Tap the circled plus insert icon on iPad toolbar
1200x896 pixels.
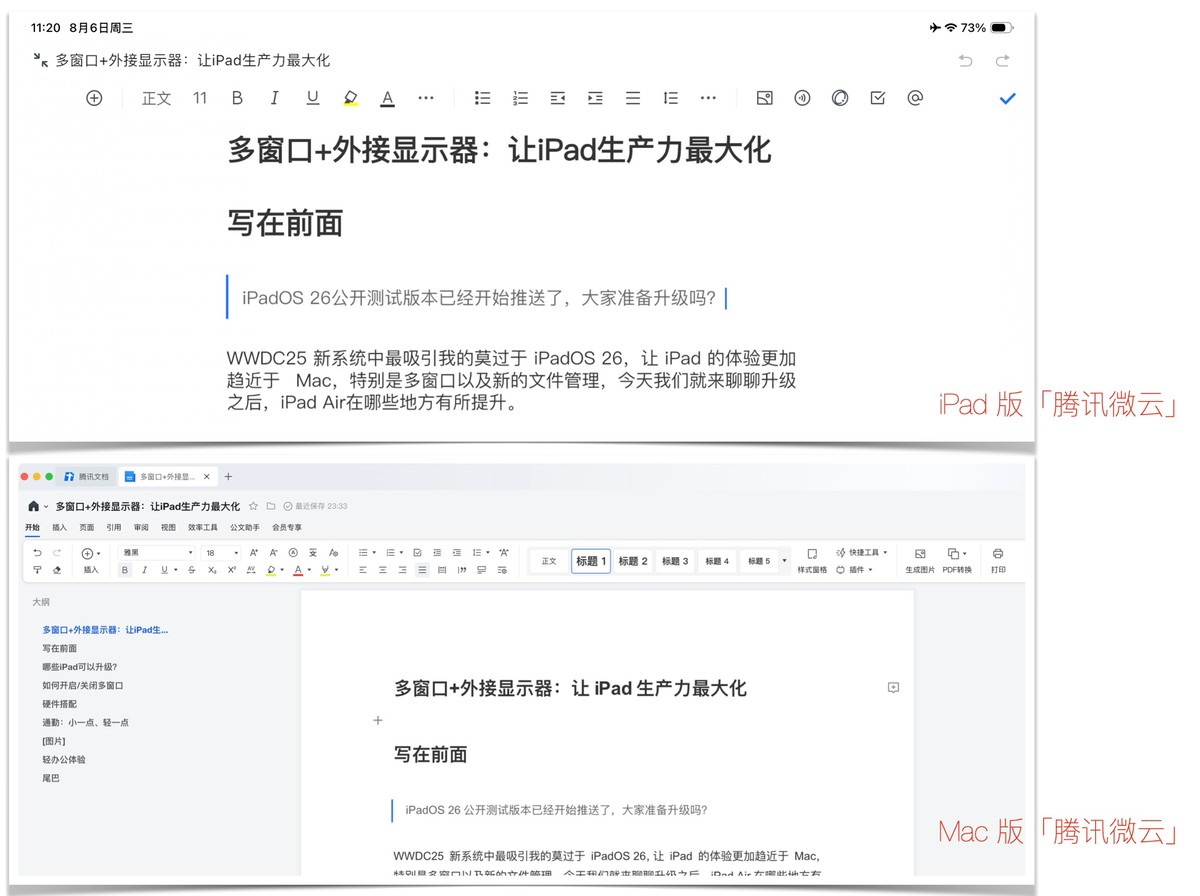click(94, 98)
